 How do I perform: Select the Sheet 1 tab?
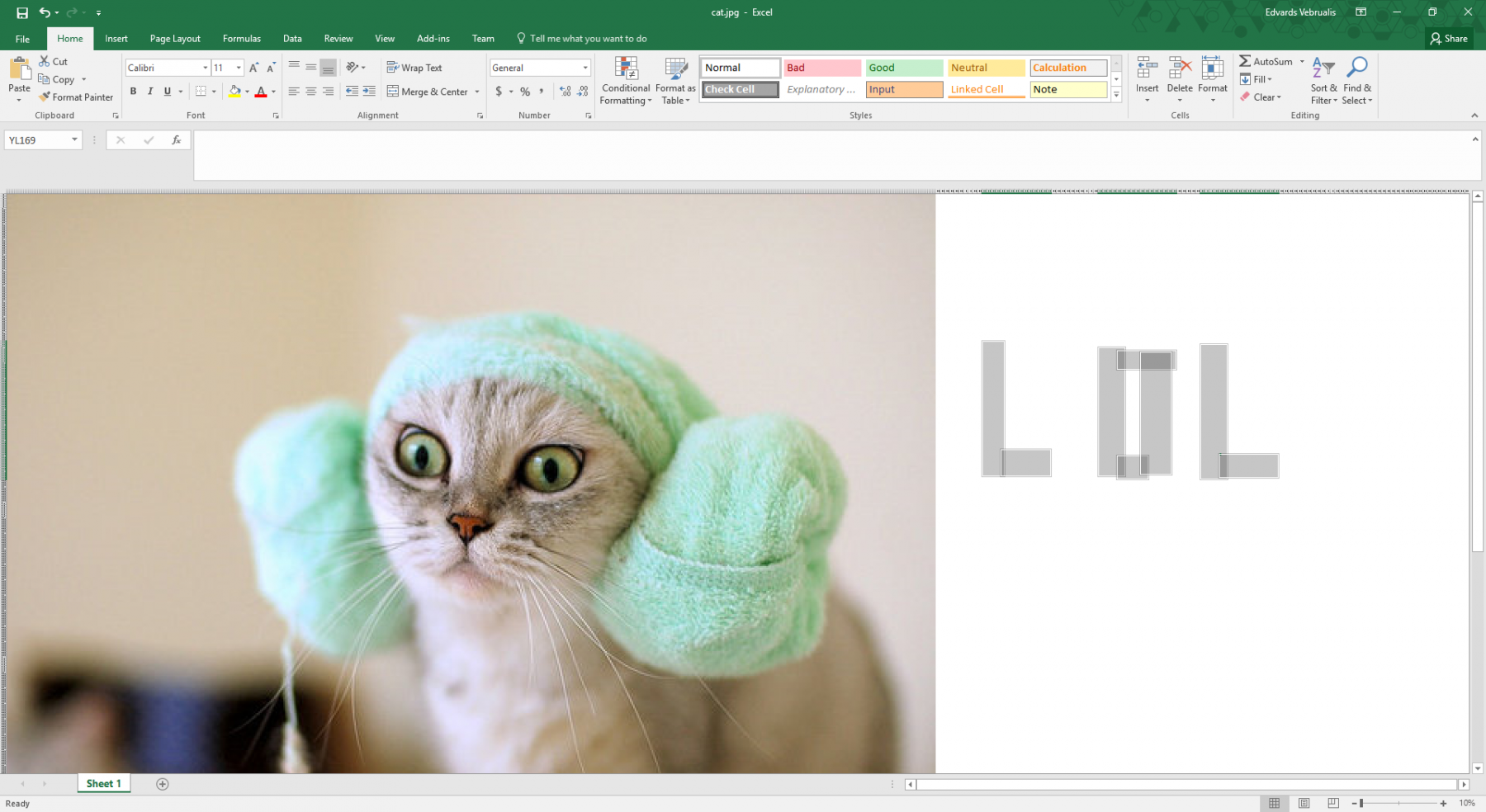(104, 784)
